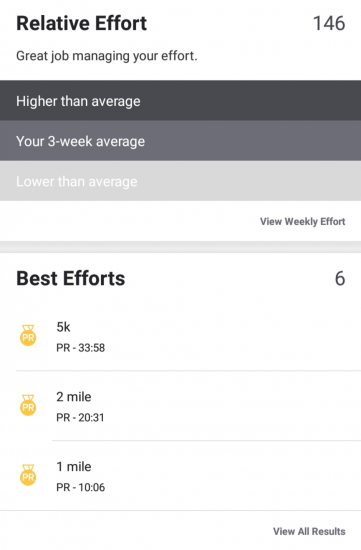
Task: Select Your 3-week average band
Action: click(180, 141)
